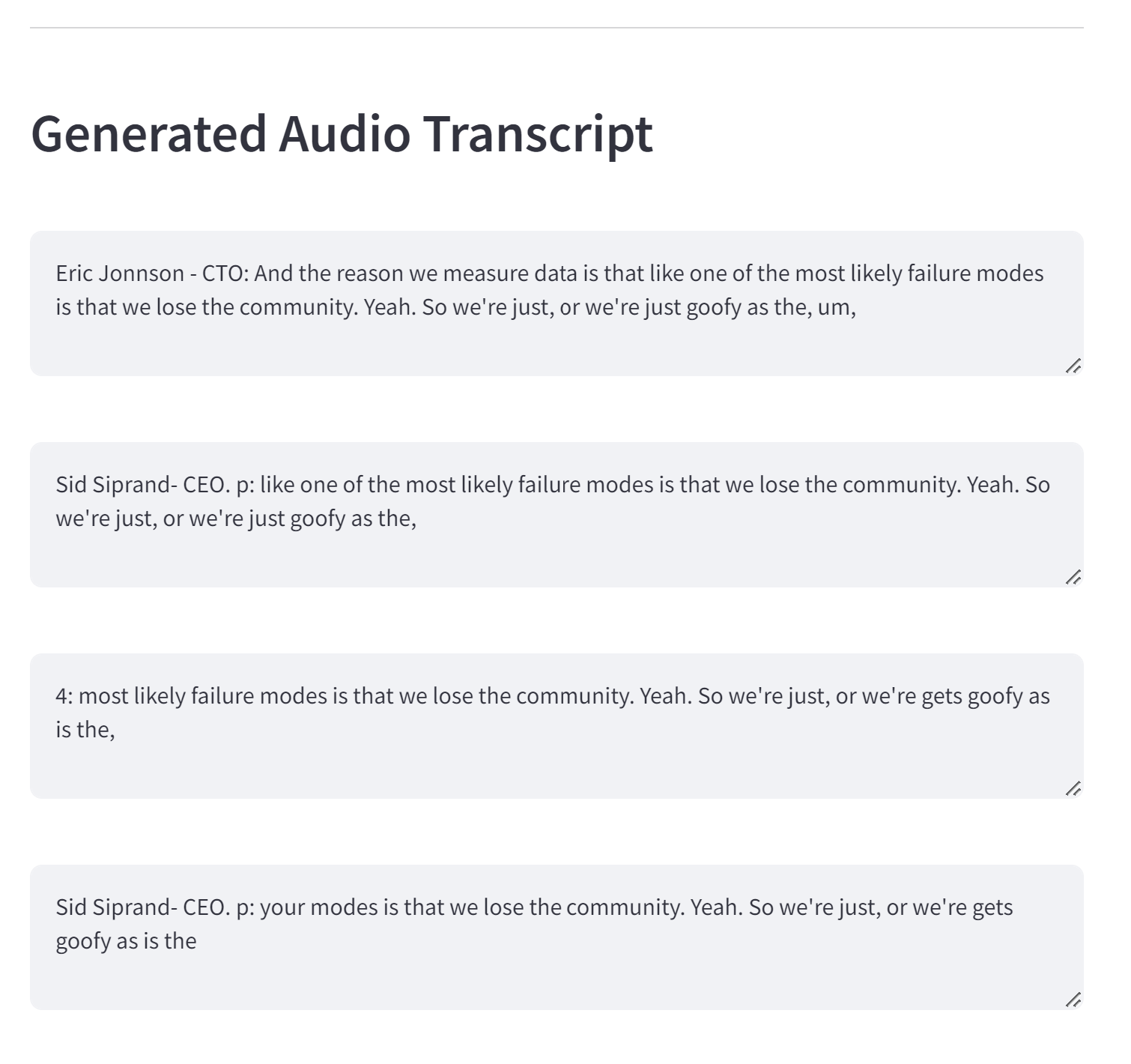
Task: Place cursor after 'is the,' in third box
Action: pyautogui.click(x=117, y=730)
